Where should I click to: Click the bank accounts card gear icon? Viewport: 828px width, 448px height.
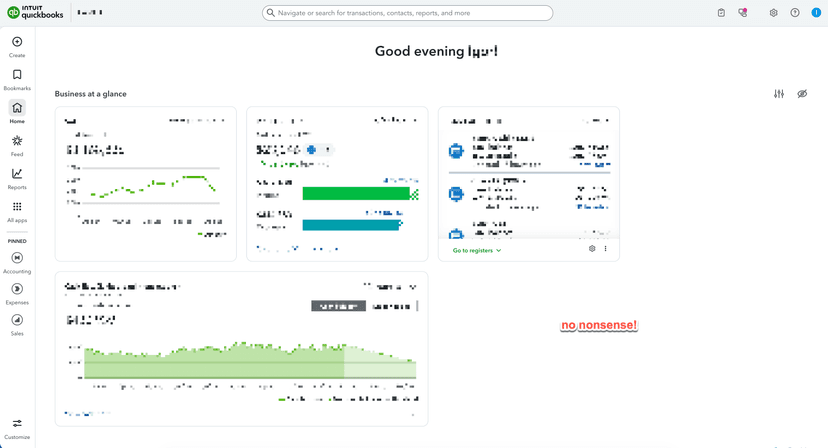click(x=592, y=248)
